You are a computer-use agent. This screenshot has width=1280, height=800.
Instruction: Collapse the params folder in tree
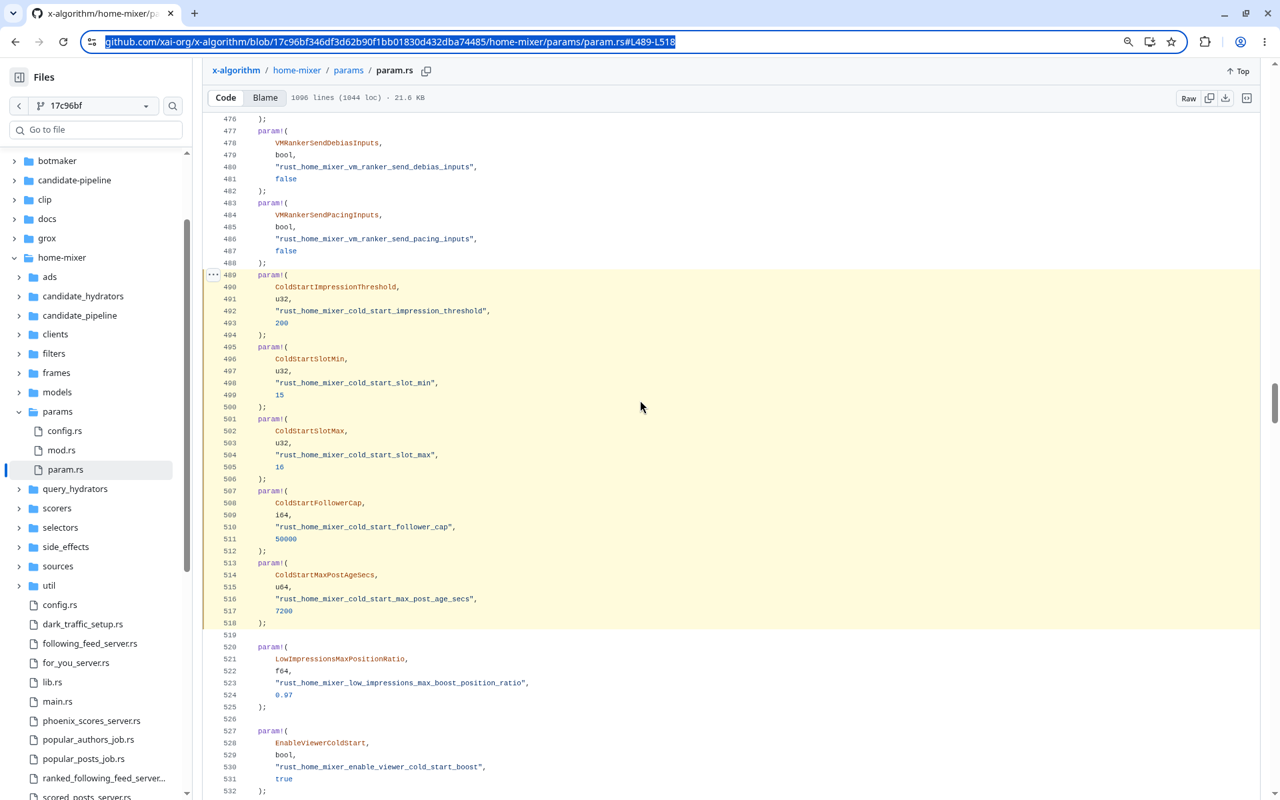(19, 412)
